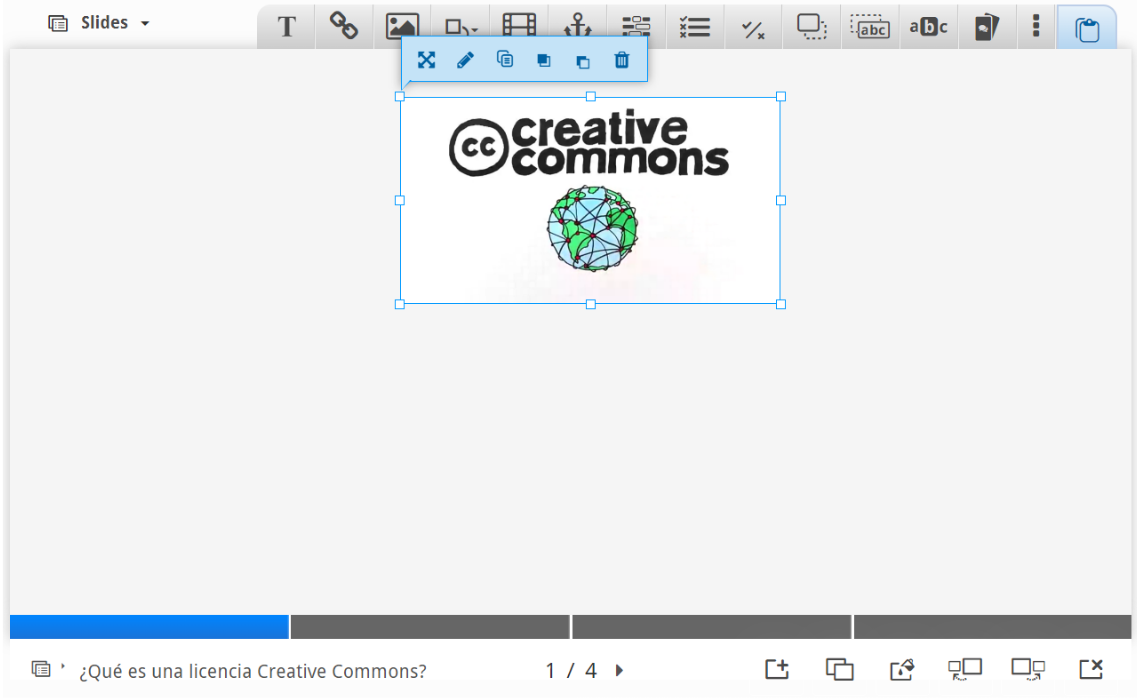Open the Slides dropdown menu

click(99, 23)
